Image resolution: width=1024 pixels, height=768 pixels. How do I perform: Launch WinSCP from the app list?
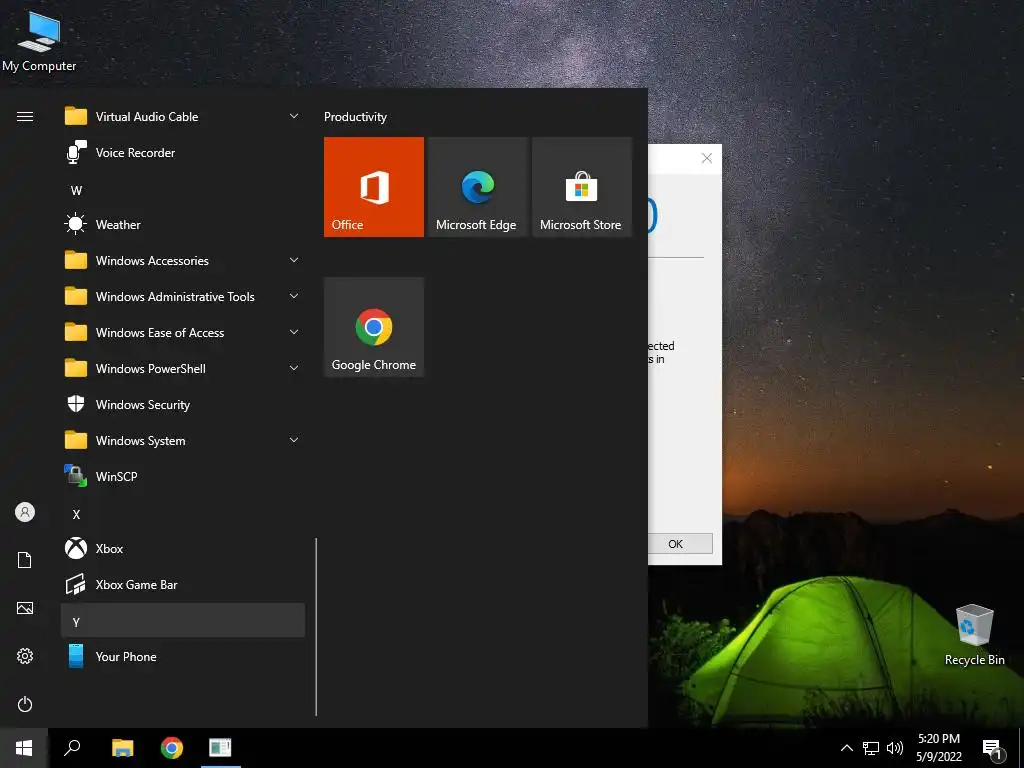183,477
